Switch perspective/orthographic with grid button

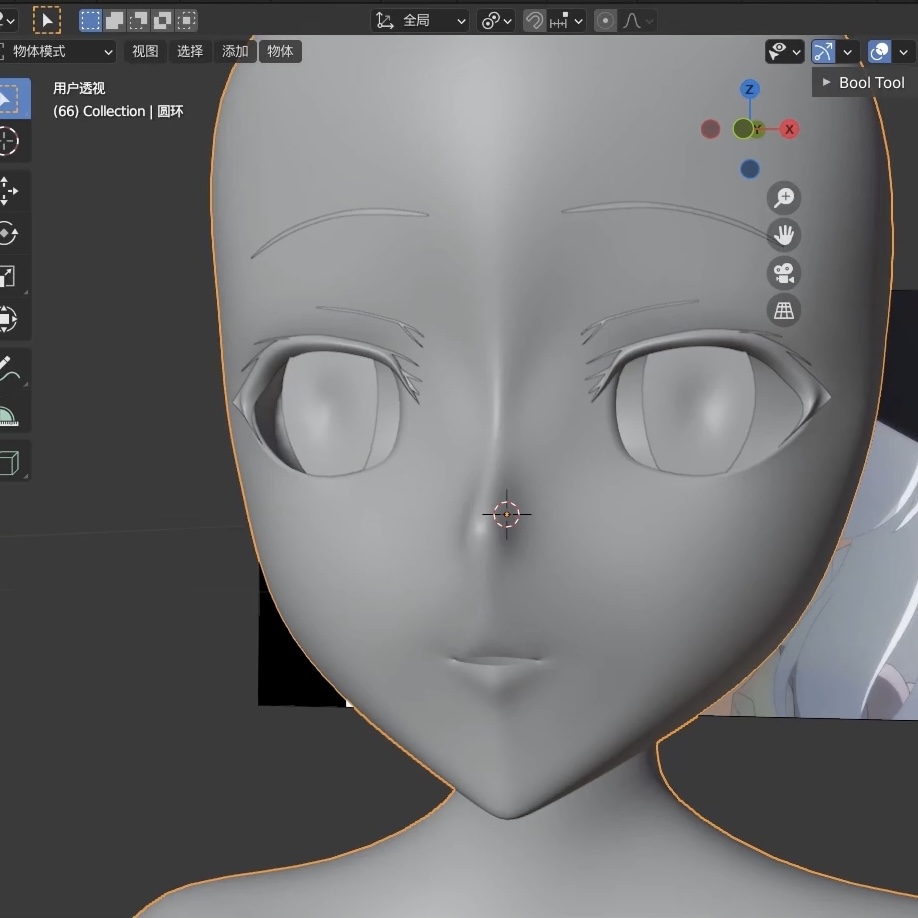pyautogui.click(x=784, y=310)
